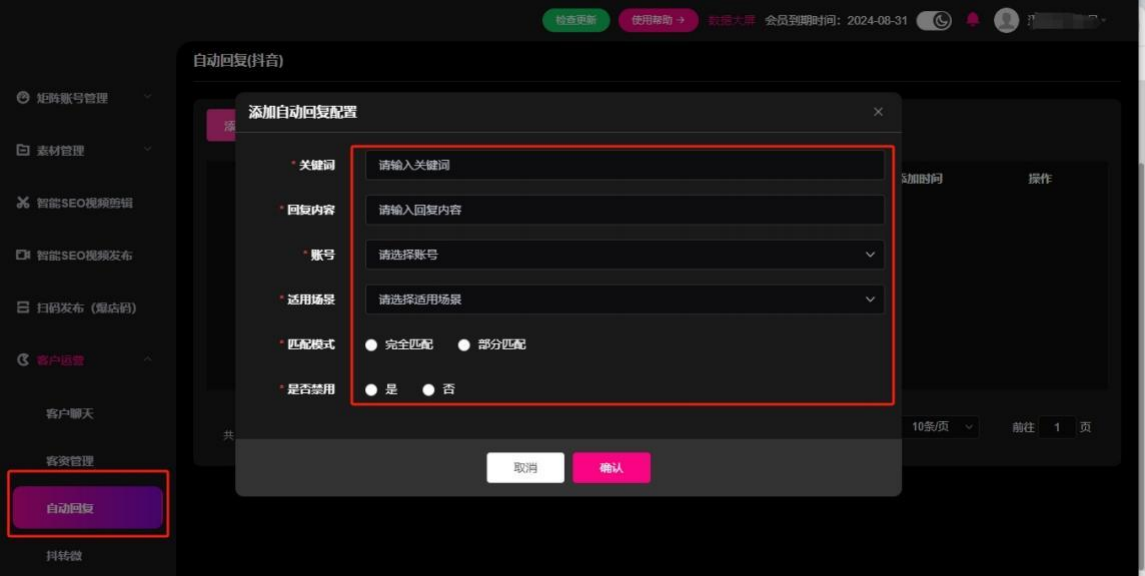Screen dimensions: 1145x576
Task: Open 智能SEO视频剪辑 in sidebar
Action: tap(84, 203)
